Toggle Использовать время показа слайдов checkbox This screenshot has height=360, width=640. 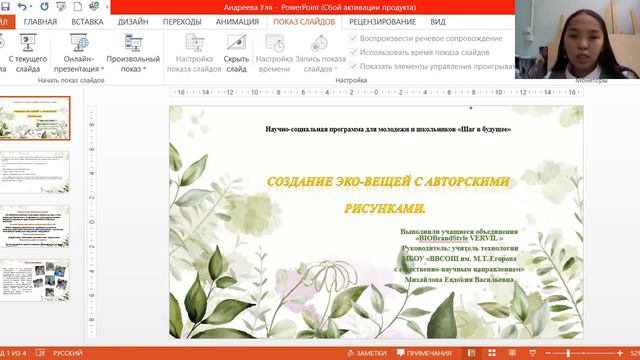click(x=353, y=52)
